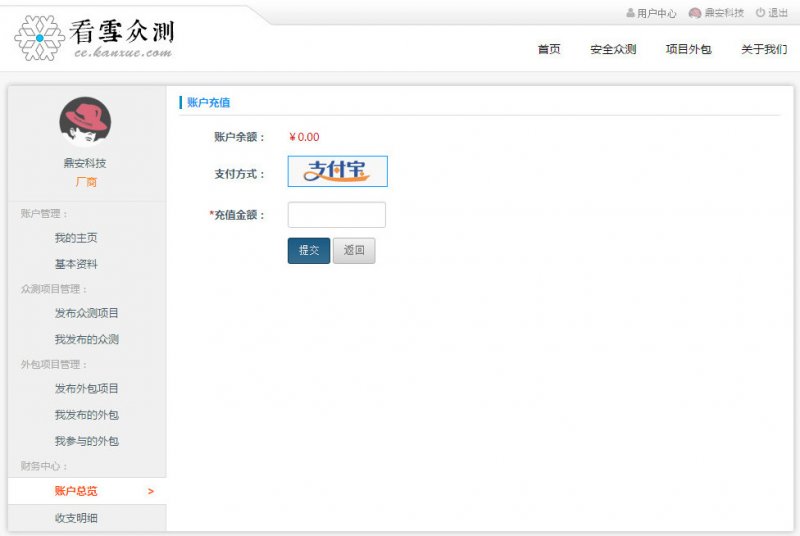The height and width of the screenshot is (536, 800).
Task: Open 基本资料 in the sidebar
Action: click(x=76, y=264)
